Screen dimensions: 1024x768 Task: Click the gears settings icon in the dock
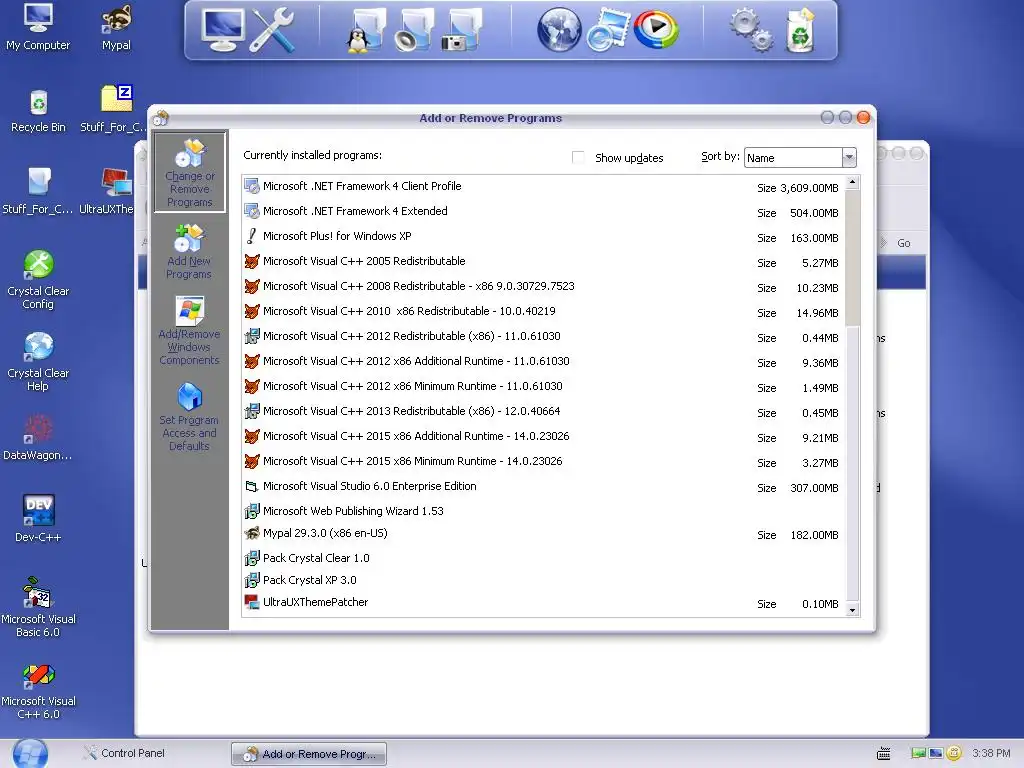coord(751,29)
